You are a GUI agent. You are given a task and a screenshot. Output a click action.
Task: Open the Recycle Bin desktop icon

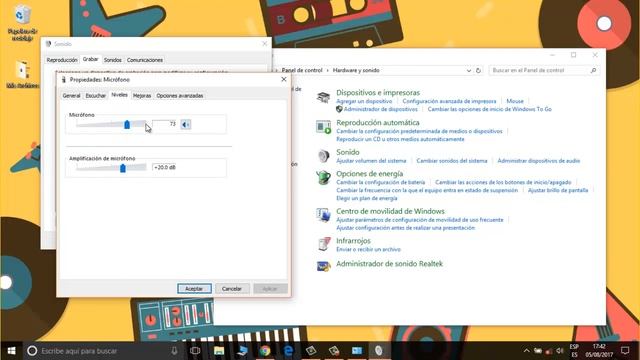[22, 22]
